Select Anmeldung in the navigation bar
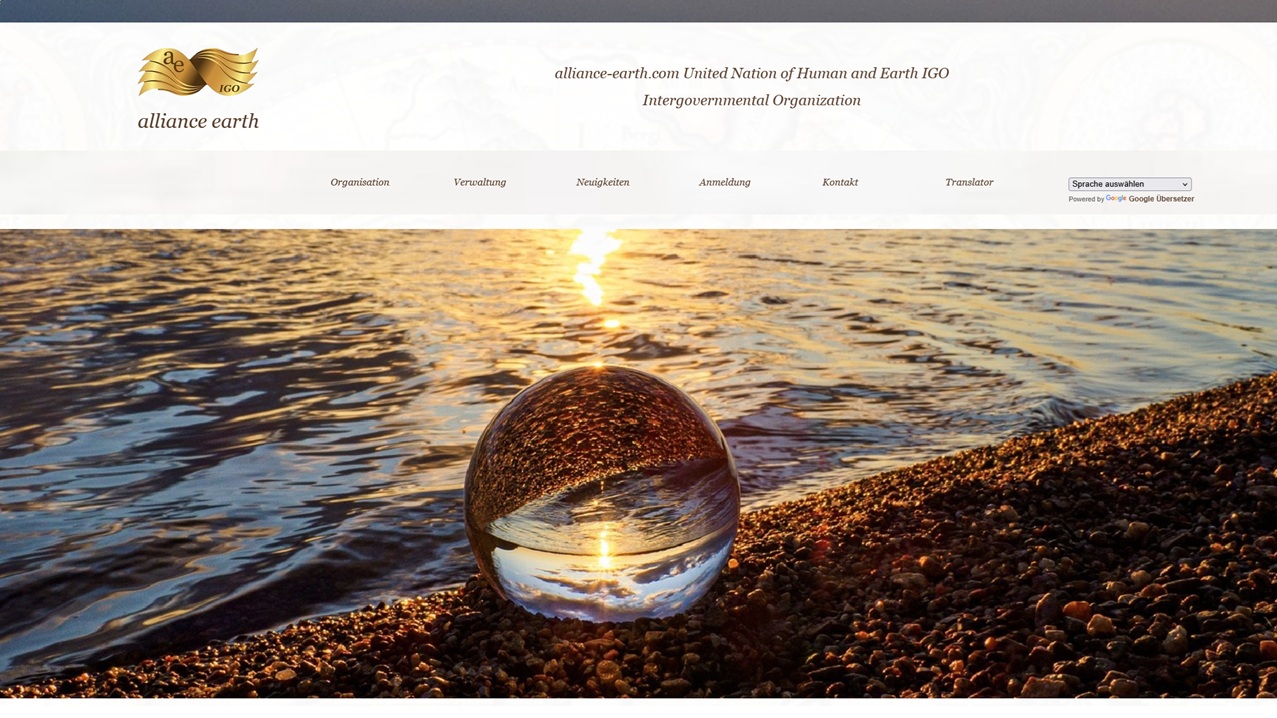 pyautogui.click(x=725, y=182)
